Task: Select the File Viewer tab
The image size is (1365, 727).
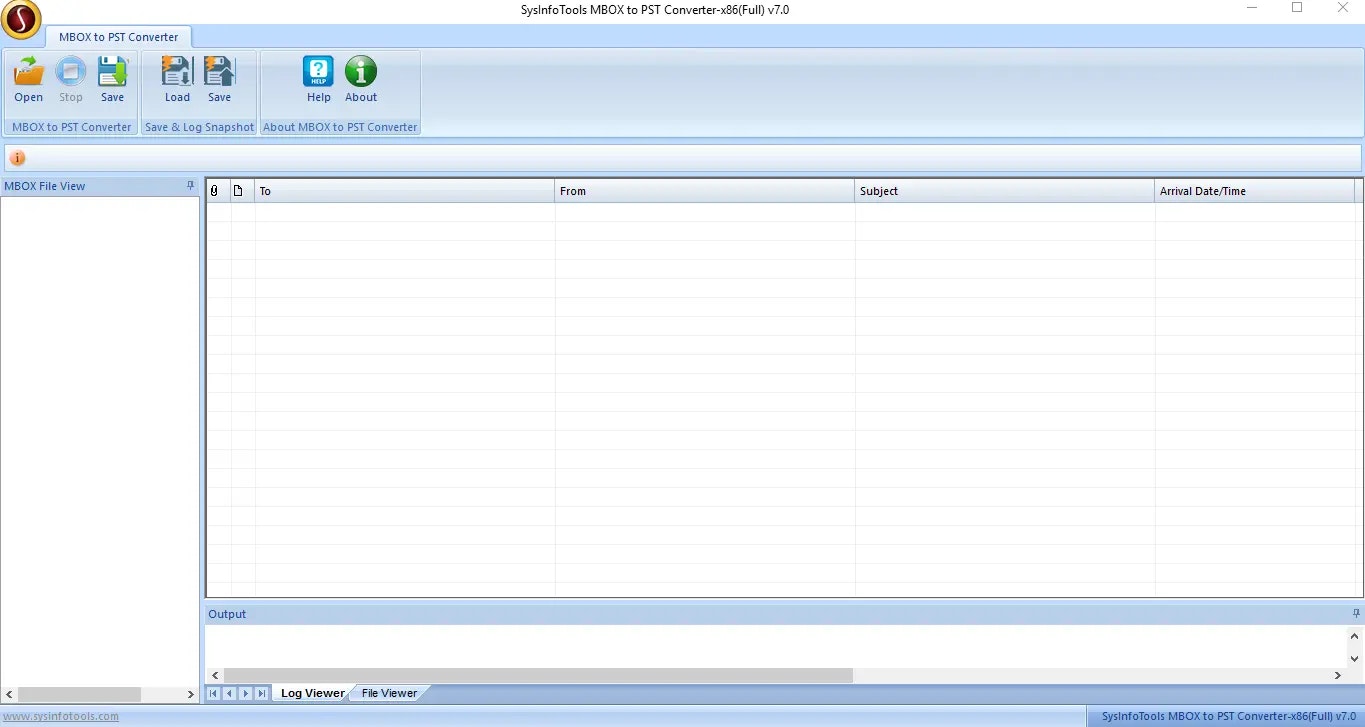Action: [x=389, y=693]
